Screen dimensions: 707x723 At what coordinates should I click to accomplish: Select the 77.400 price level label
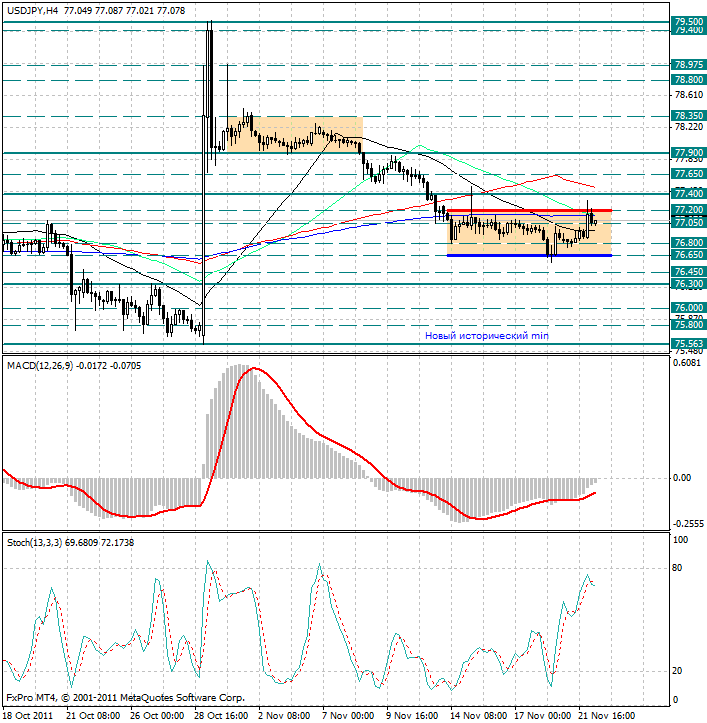pos(689,193)
